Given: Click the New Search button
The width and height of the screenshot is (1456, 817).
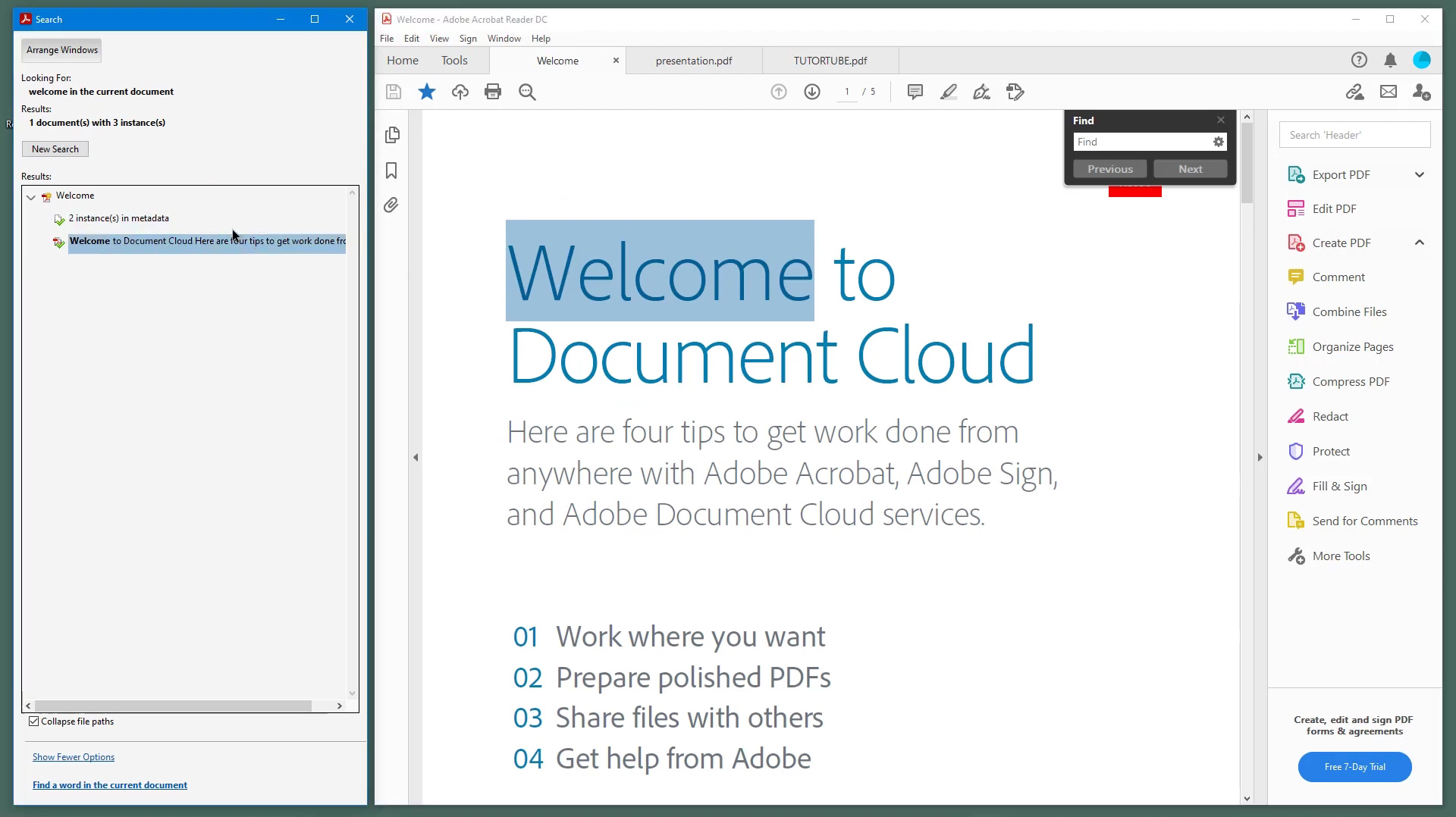Looking at the screenshot, I should 55,149.
